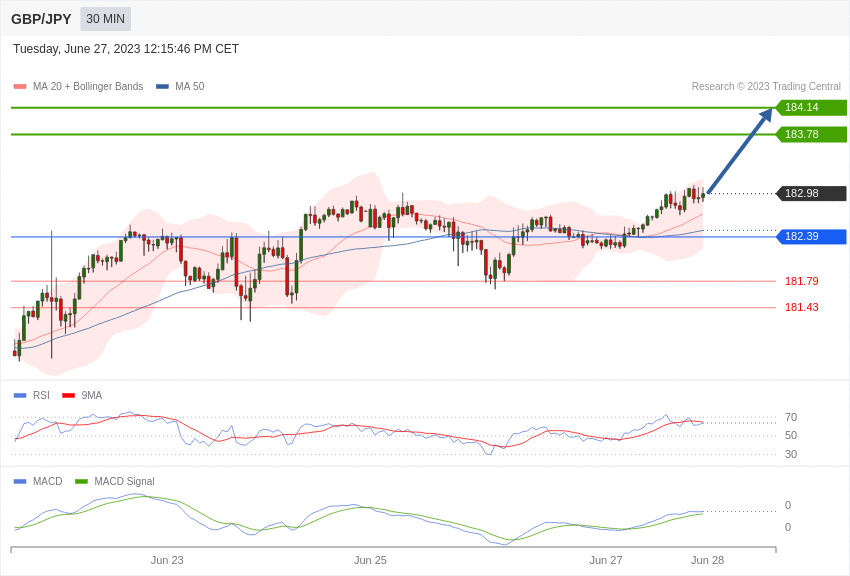This screenshot has height=576, width=850.
Task: Click the blue MA 50 legend swatch
Action: [162, 87]
